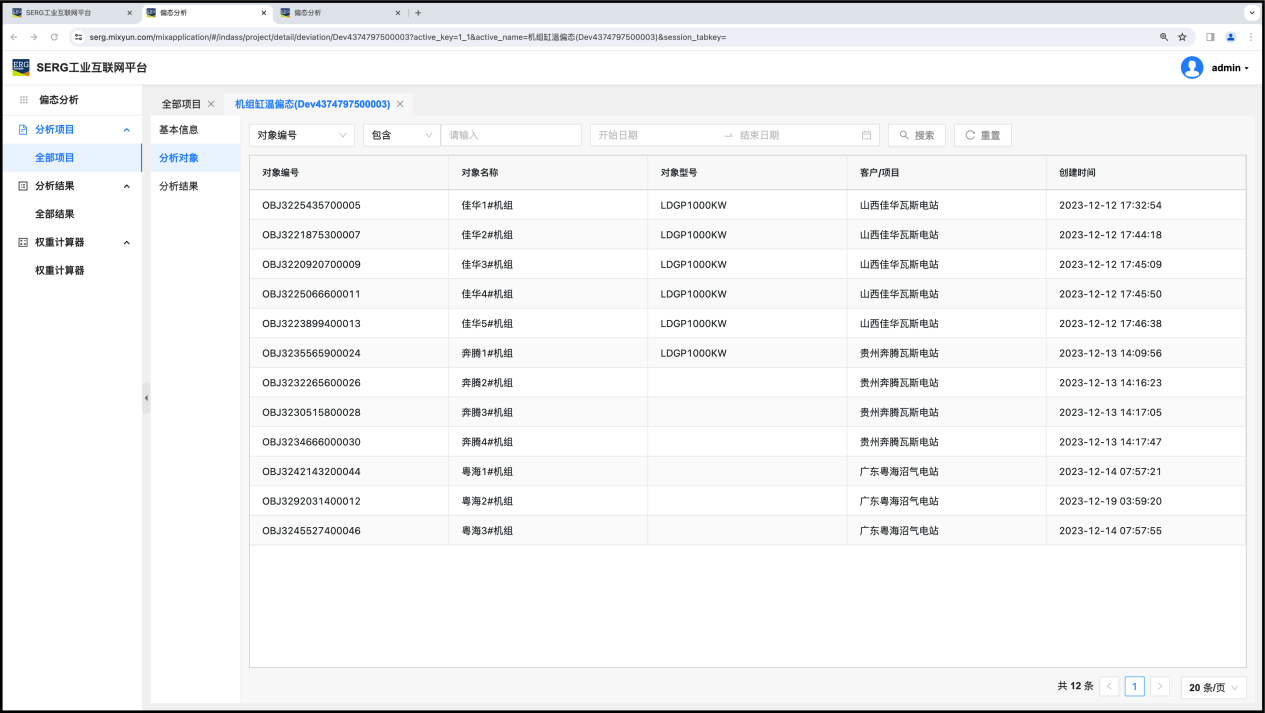The width and height of the screenshot is (1265, 713).
Task: Open the 包含 condition dropdown
Action: [401, 135]
